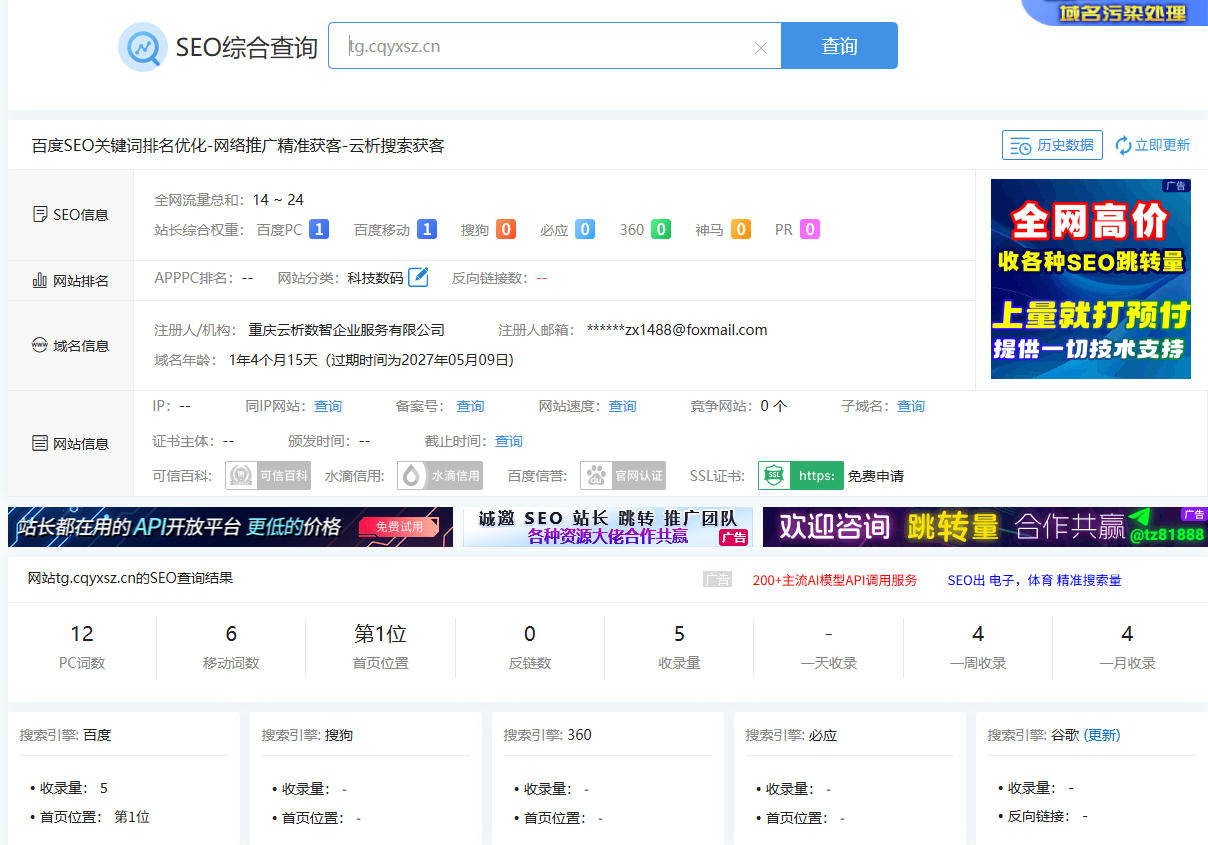Select the SEO信息 side tab

click(x=70, y=214)
